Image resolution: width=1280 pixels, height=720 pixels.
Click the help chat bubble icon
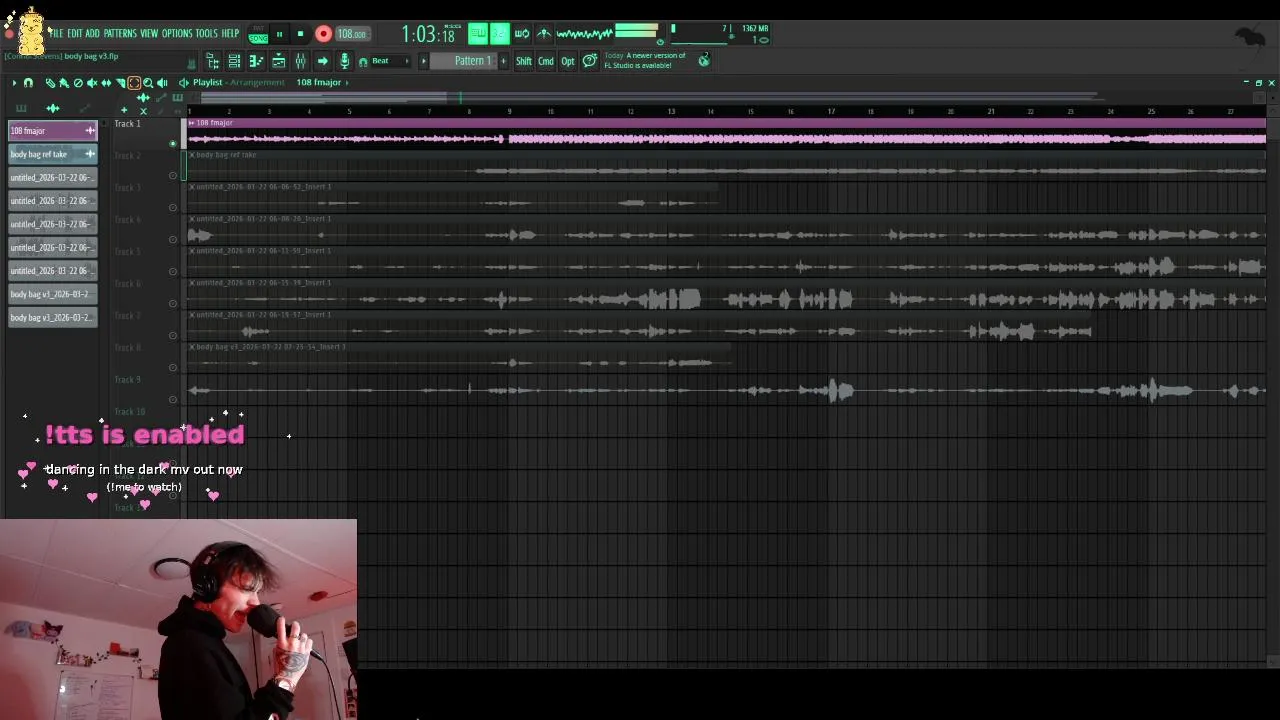tap(590, 61)
